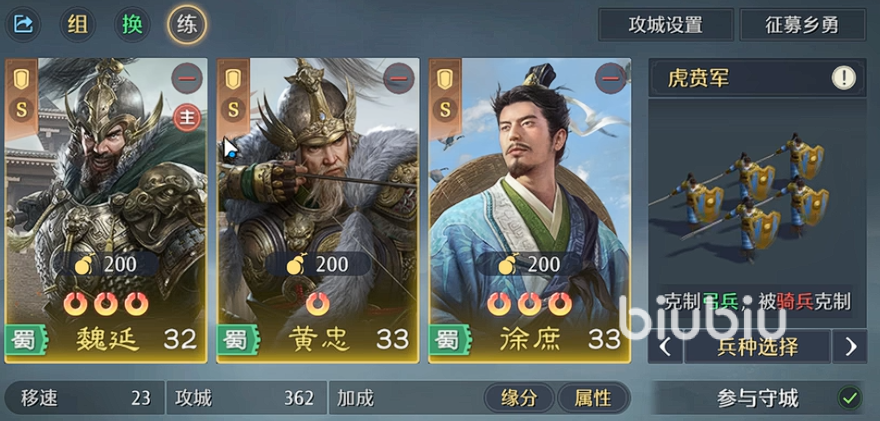Open the 兵种选择 selector
This screenshot has width=880, height=421.
tap(757, 347)
